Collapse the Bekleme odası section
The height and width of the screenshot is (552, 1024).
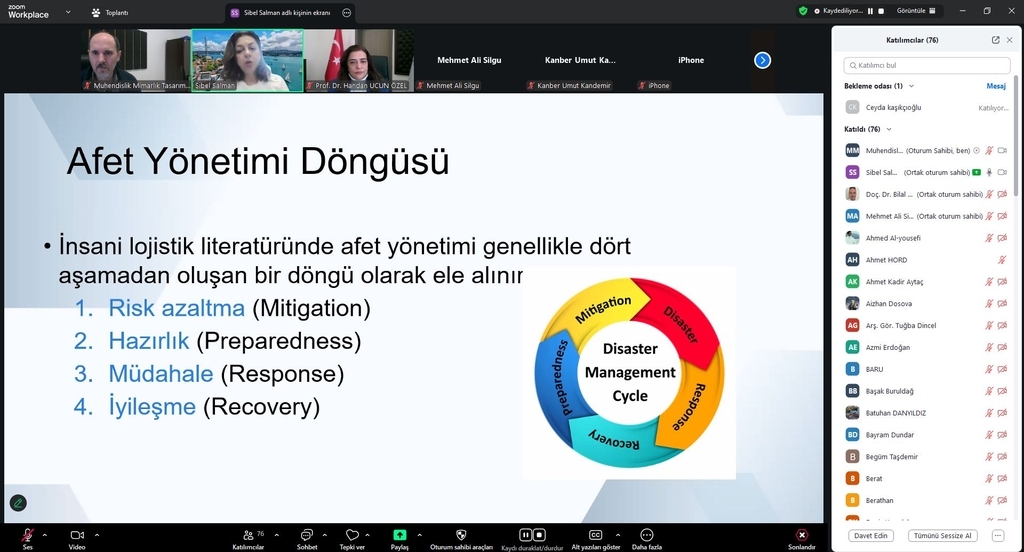[911, 86]
